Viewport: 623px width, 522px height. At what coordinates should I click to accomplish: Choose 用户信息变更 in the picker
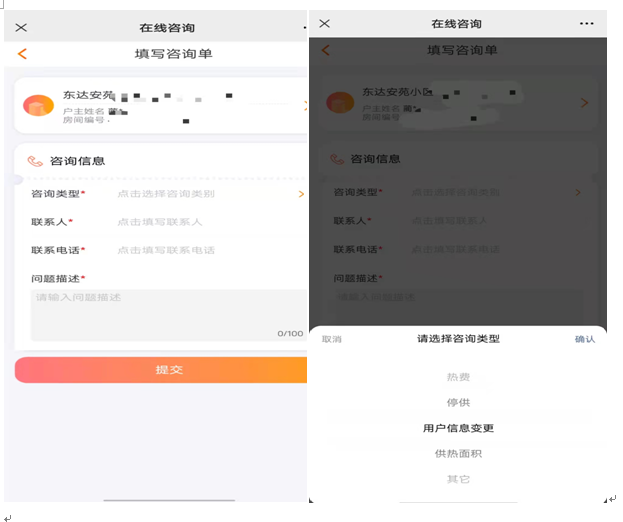[x=458, y=428]
